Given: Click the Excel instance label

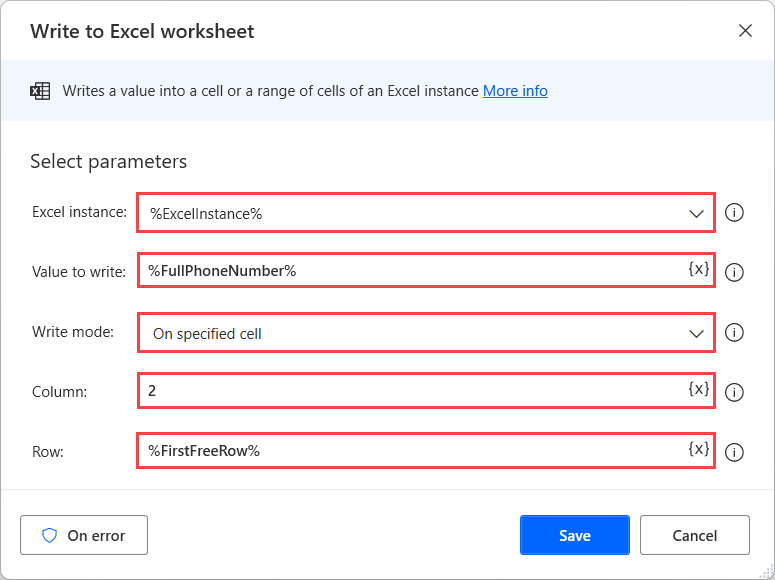Looking at the screenshot, I should [80, 212].
